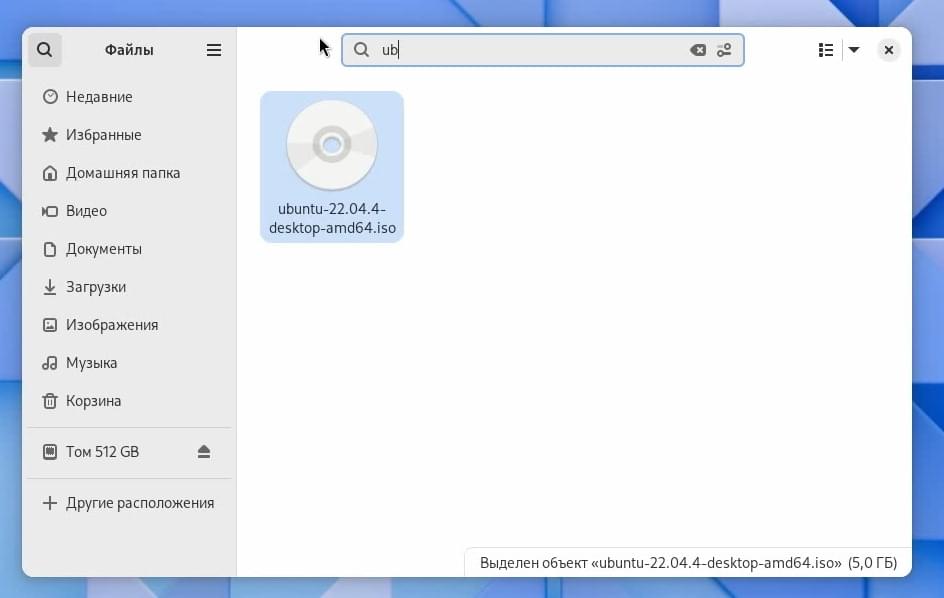Click the music note icon beside Музыка
Viewport: 944px width, 598px height.
pos(50,363)
